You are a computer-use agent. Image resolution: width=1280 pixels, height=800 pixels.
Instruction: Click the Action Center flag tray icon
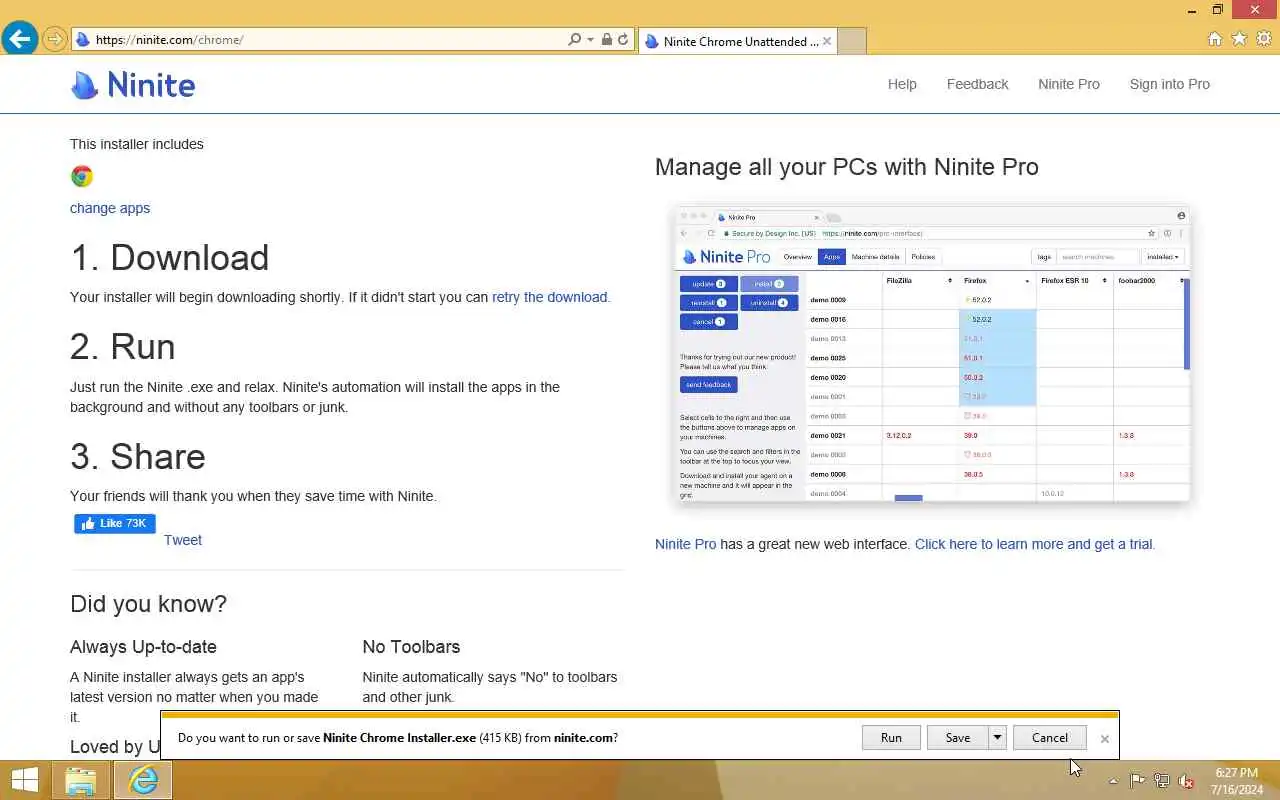click(x=1138, y=781)
